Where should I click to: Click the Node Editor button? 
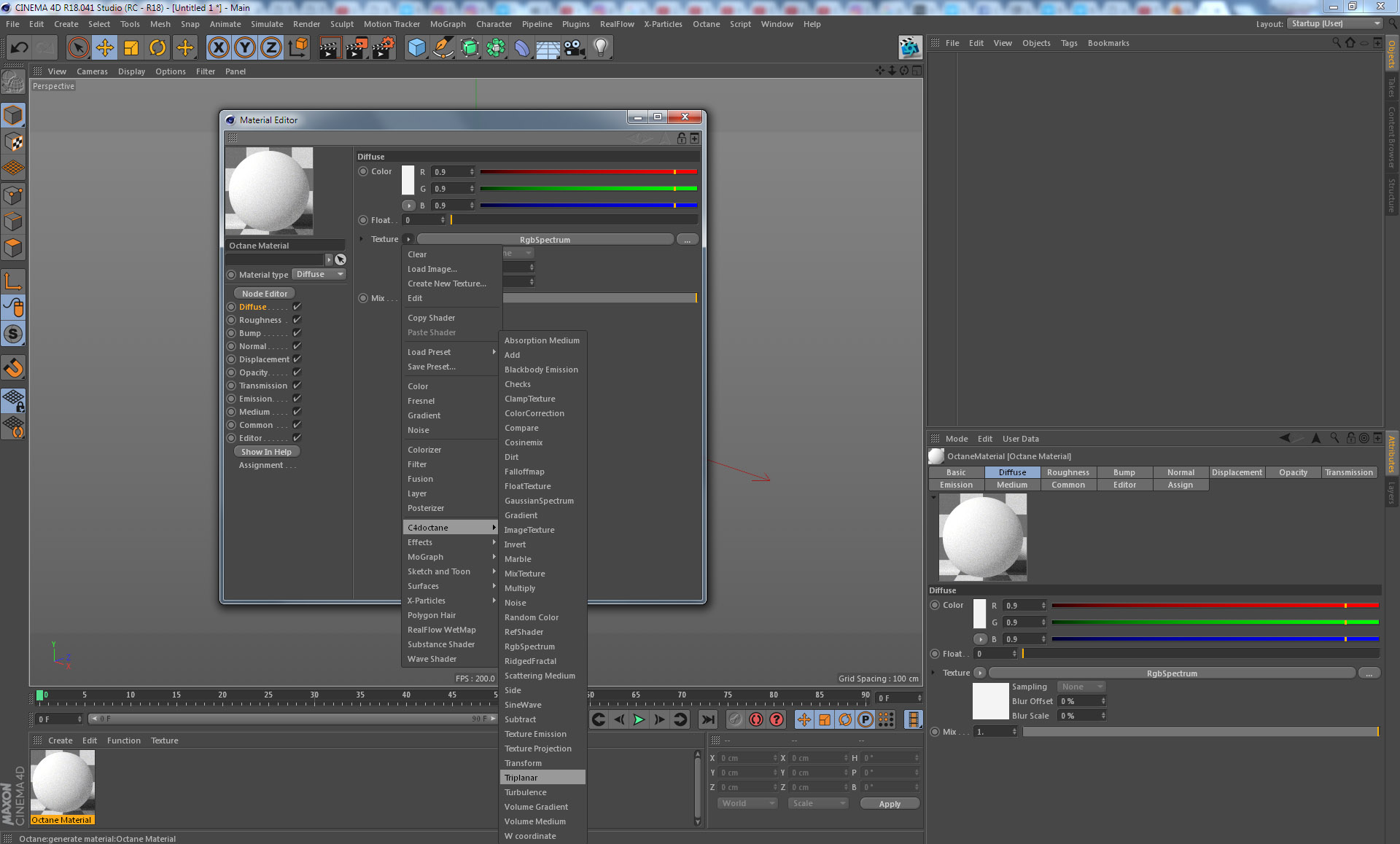(264, 294)
